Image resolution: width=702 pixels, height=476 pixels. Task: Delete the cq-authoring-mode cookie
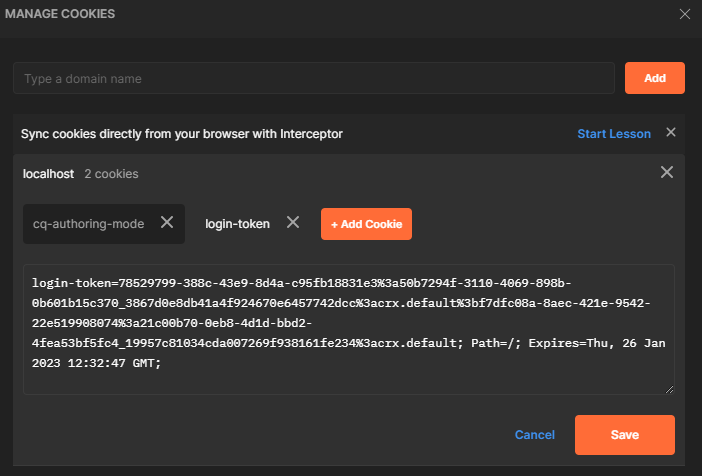[x=167, y=223]
